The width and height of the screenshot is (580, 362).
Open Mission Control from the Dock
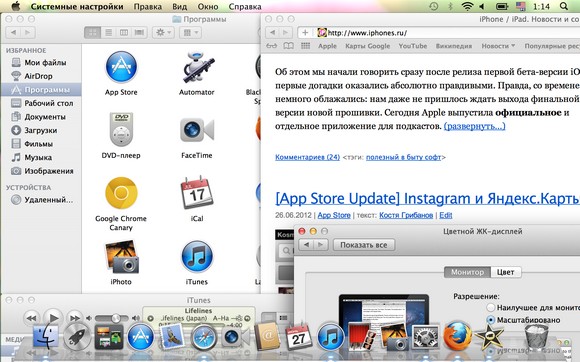coord(109,337)
